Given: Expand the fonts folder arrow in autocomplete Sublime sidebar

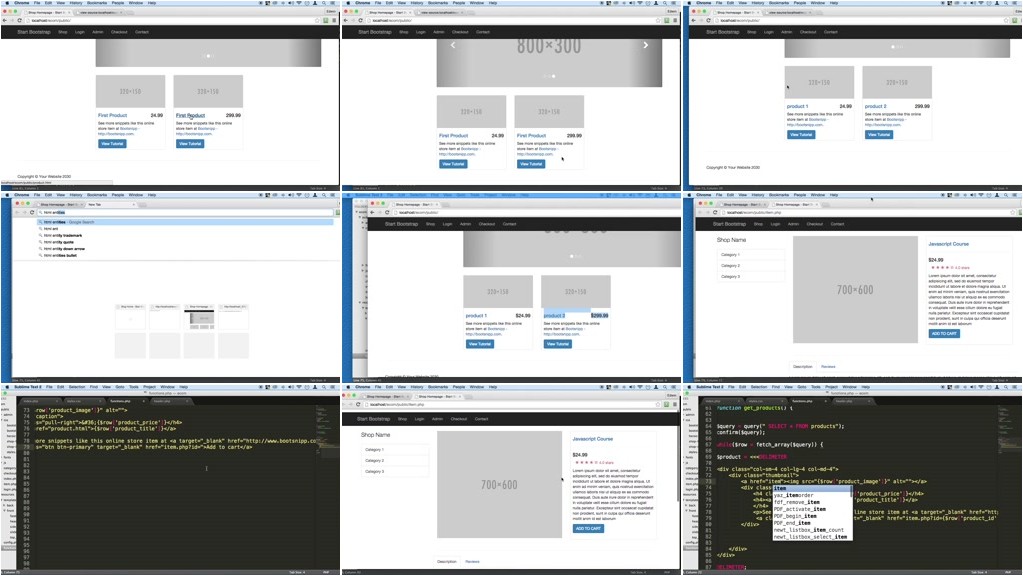Looking at the screenshot, I should coord(686,457).
